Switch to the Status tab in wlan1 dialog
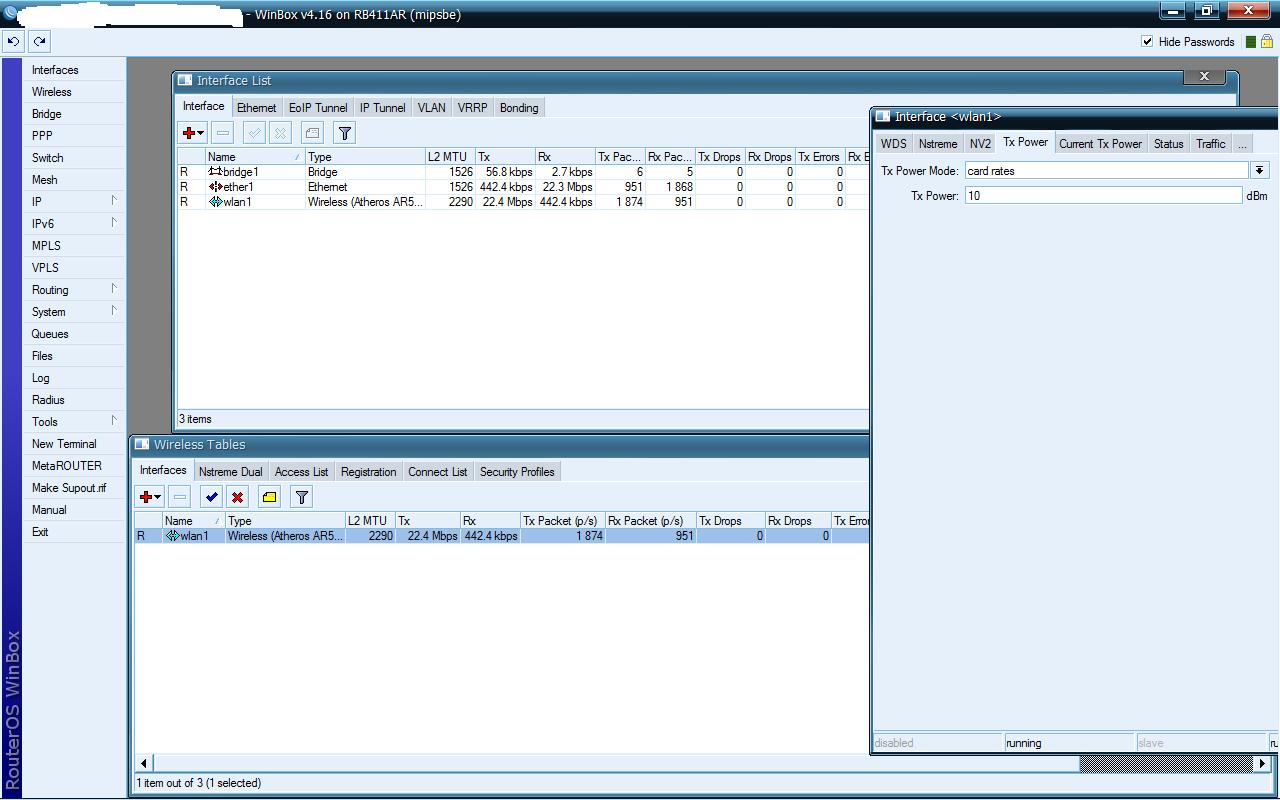1280x800 pixels. tap(1169, 144)
